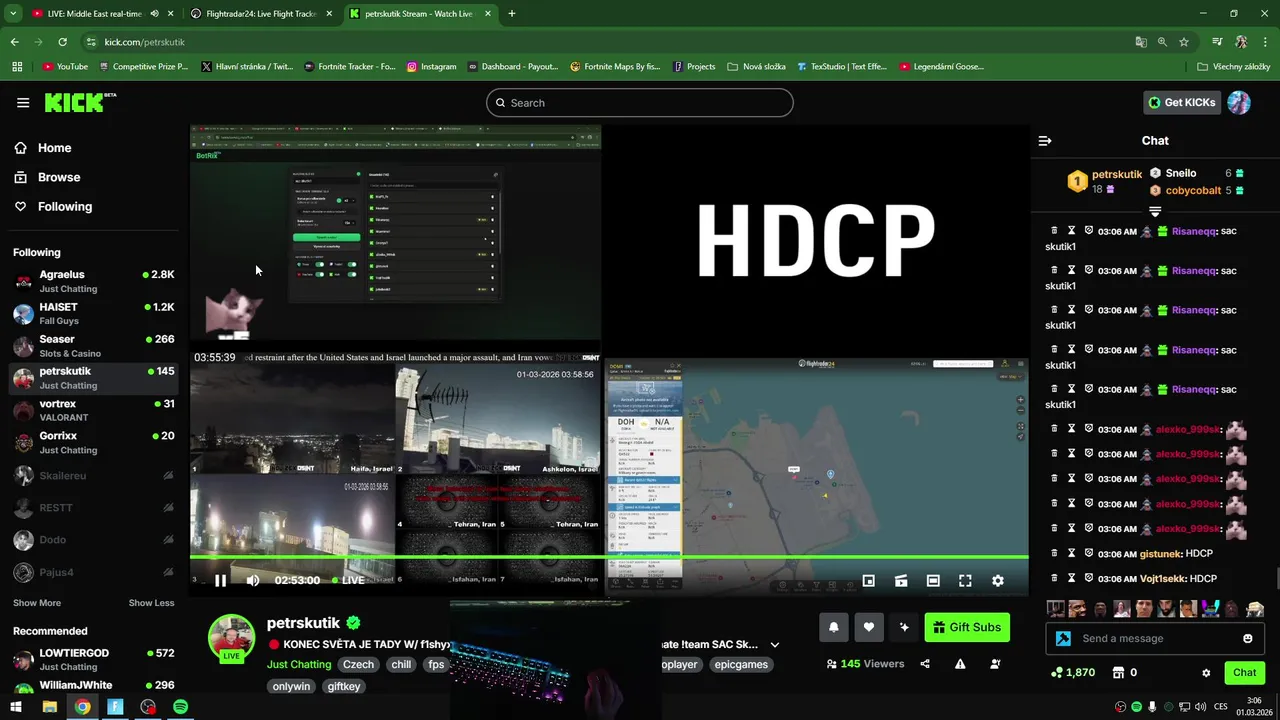Click the Gift Subs button
Viewport: 1280px width, 720px height.
967,627
